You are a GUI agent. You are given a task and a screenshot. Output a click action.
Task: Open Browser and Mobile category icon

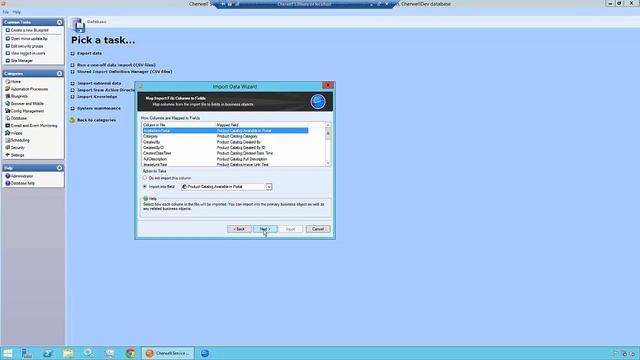7,104
